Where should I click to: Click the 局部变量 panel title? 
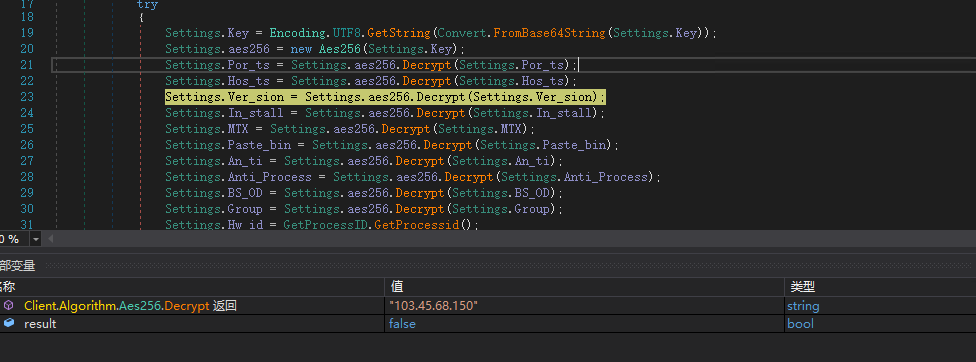point(17,266)
